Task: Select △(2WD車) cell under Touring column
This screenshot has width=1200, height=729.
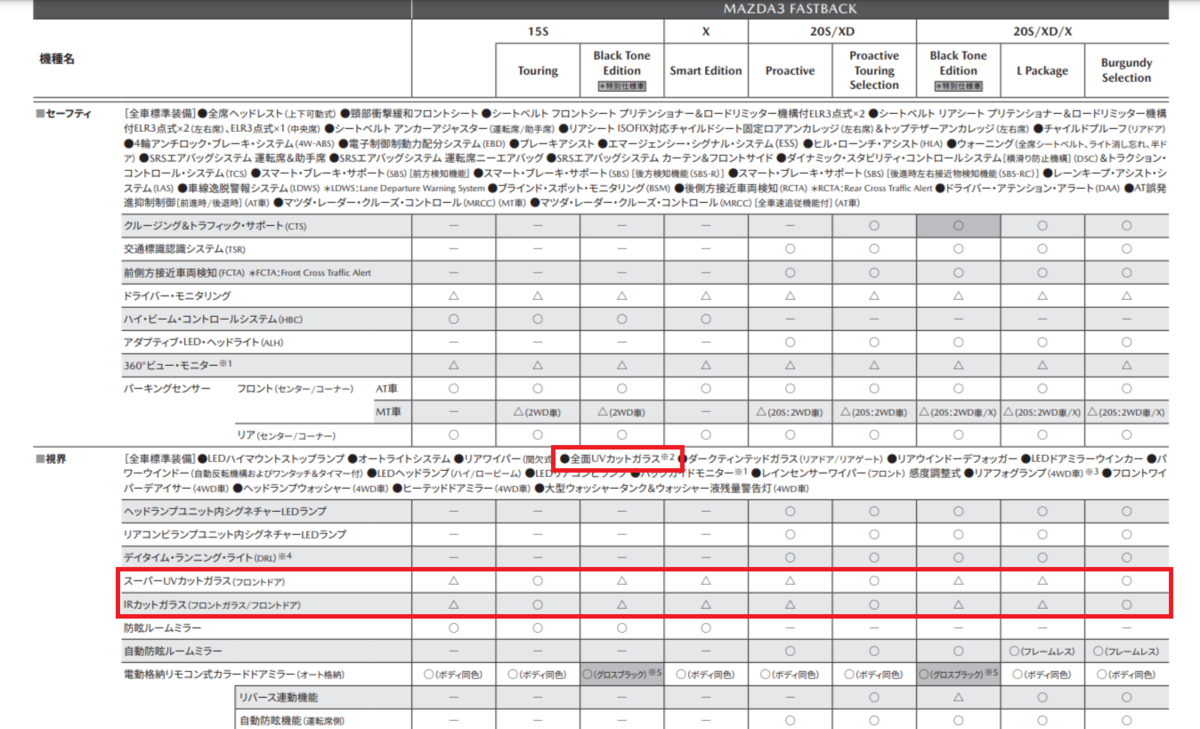Action: pos(538,412)
